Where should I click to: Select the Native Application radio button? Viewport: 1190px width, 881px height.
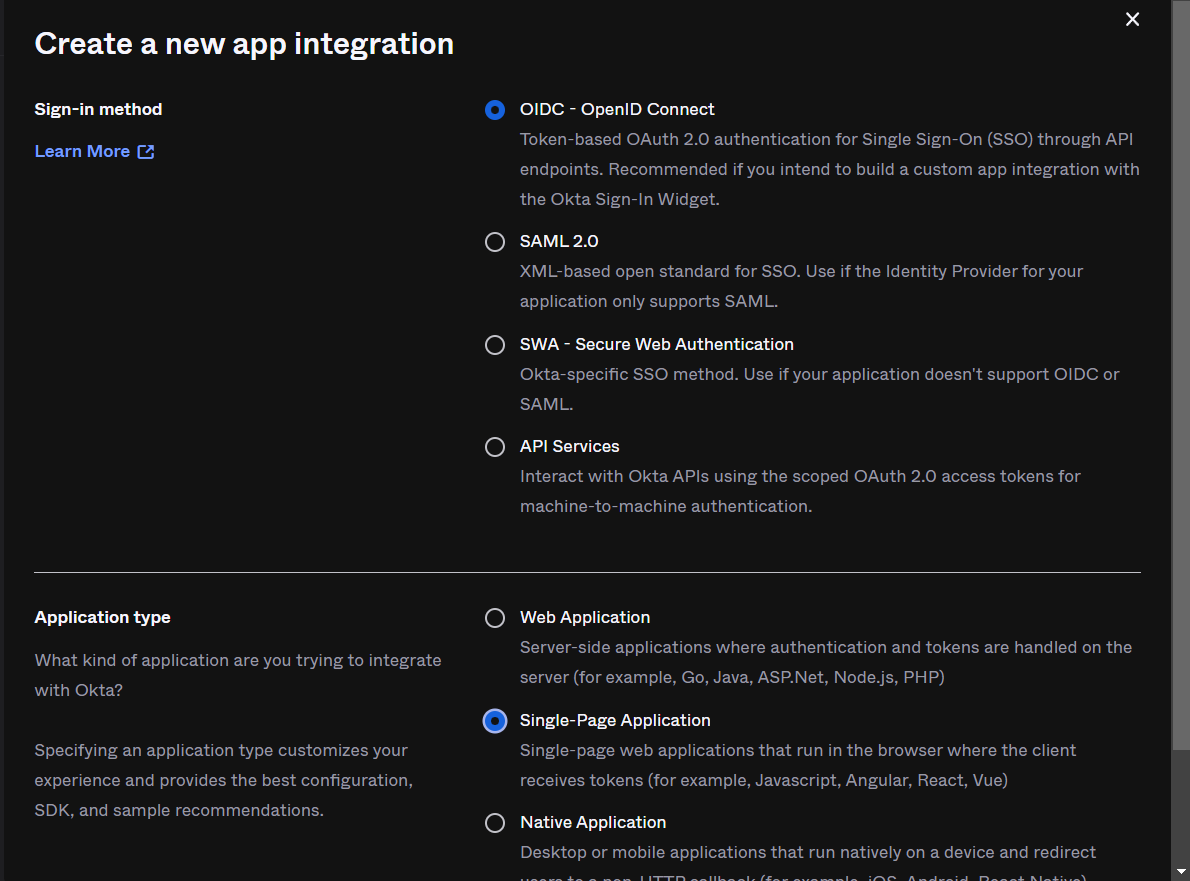[x=495, y=823]
